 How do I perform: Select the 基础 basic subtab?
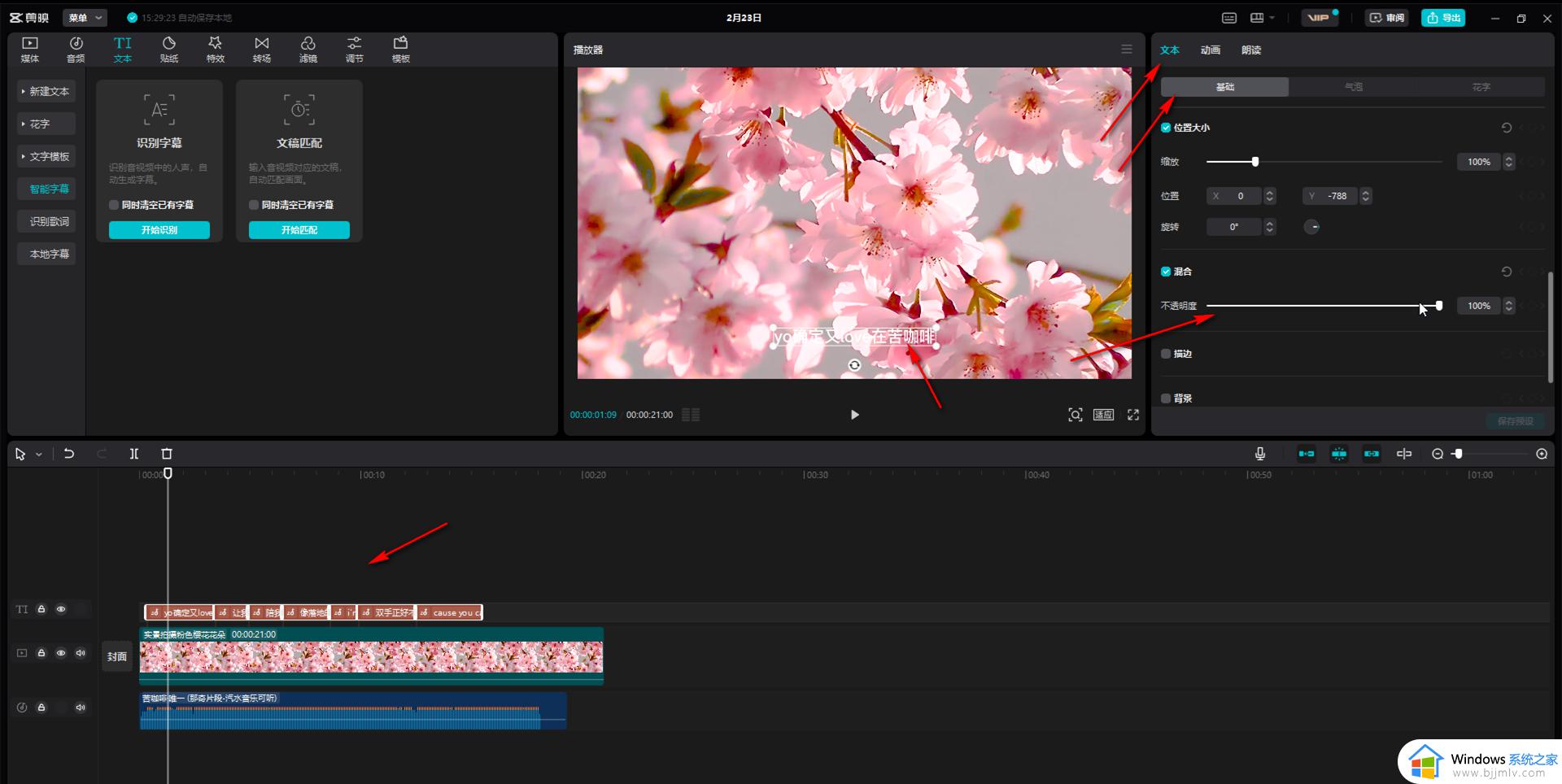1224,87
